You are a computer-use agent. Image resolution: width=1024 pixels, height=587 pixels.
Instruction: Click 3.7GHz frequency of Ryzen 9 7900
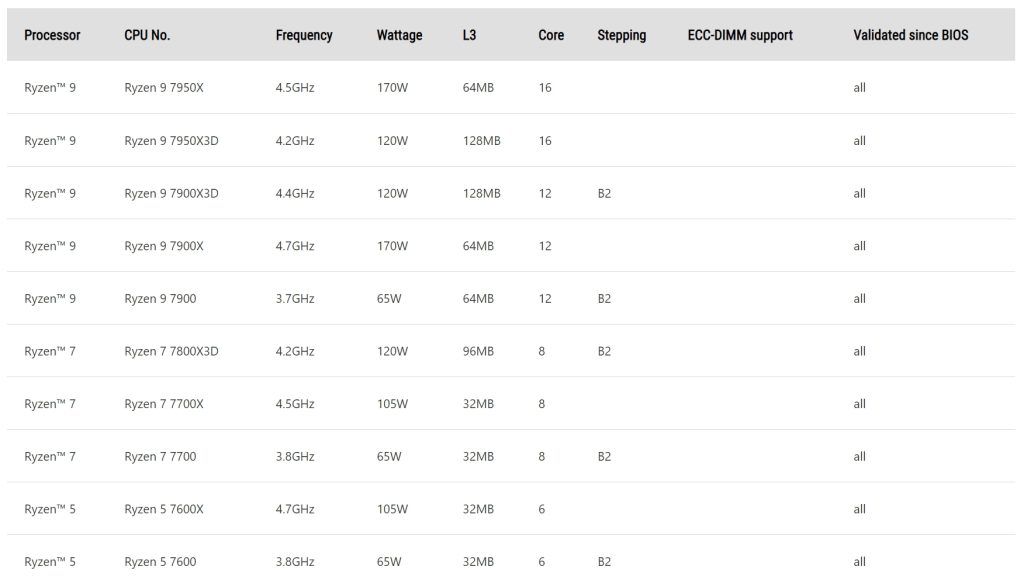295,298
